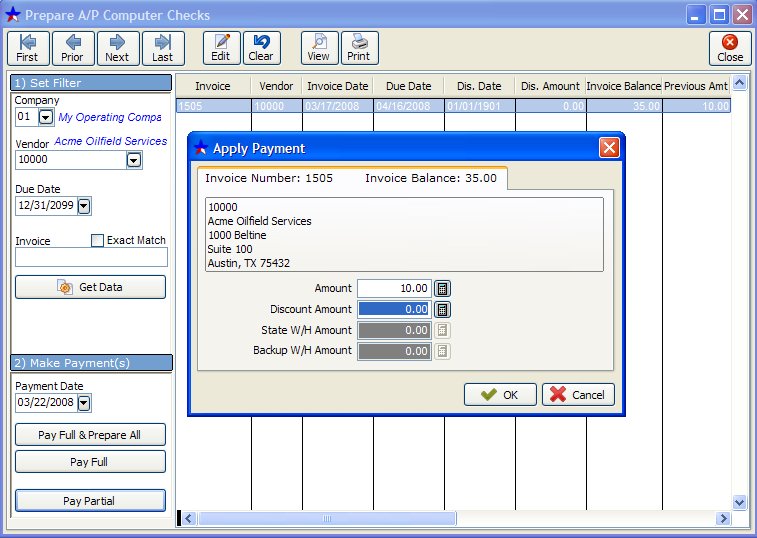Open calculator for Discount Amount field
The width and height of the screenshot is (757, 538).
pos(442,310)
